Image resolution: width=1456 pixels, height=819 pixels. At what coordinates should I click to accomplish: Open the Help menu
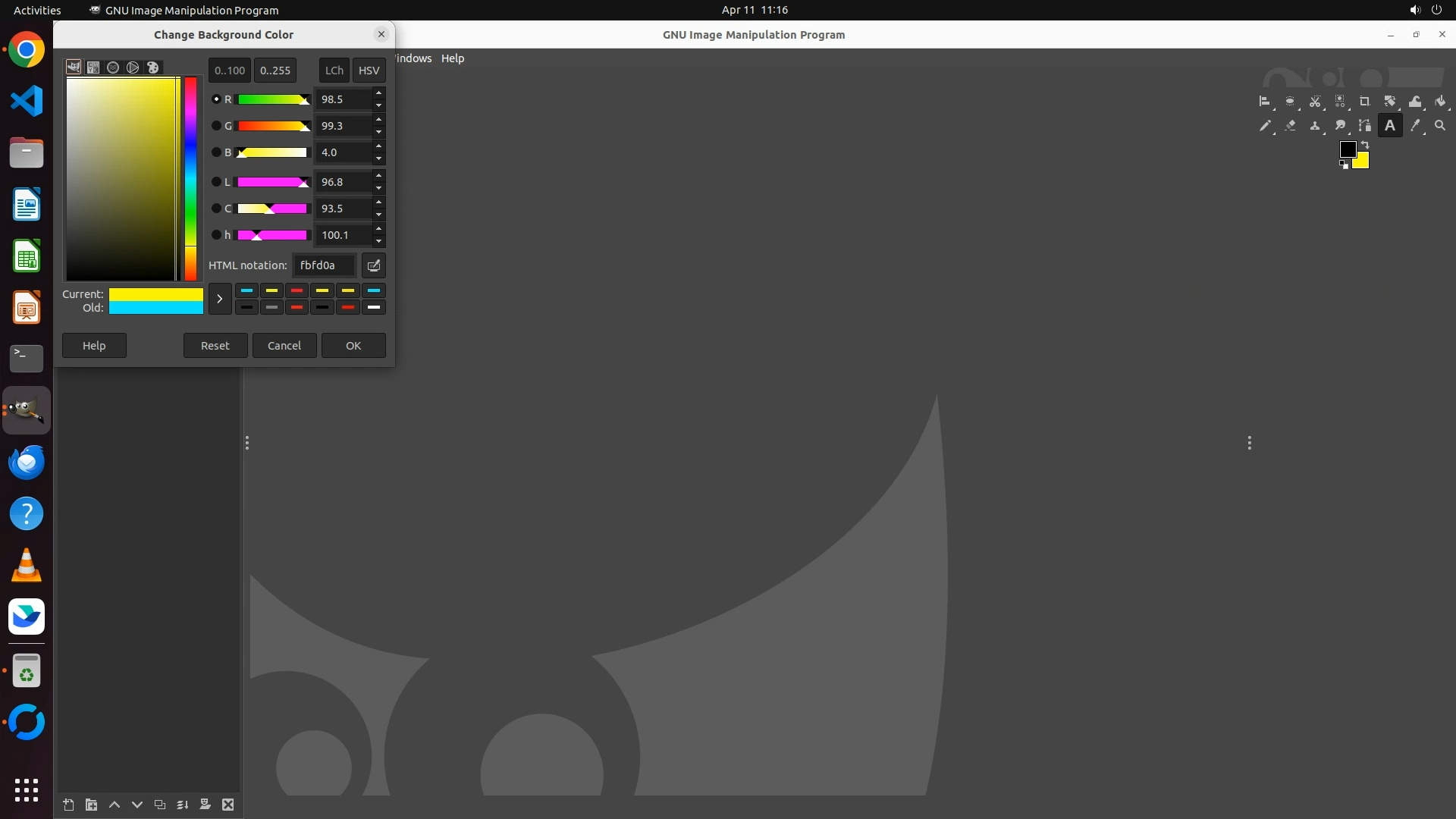click(x=453, y=58)
